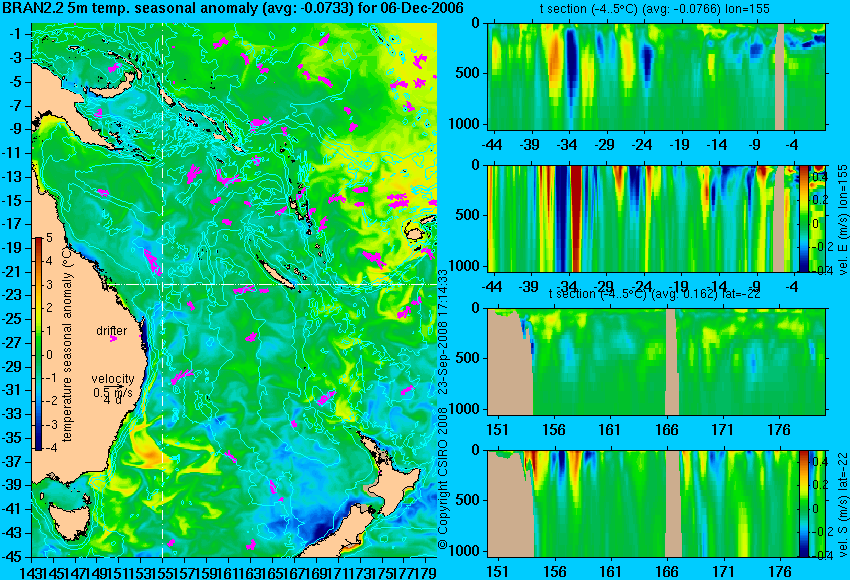
Task: Click the Tasmania landmass on the map
Action: tap(68, 520)
